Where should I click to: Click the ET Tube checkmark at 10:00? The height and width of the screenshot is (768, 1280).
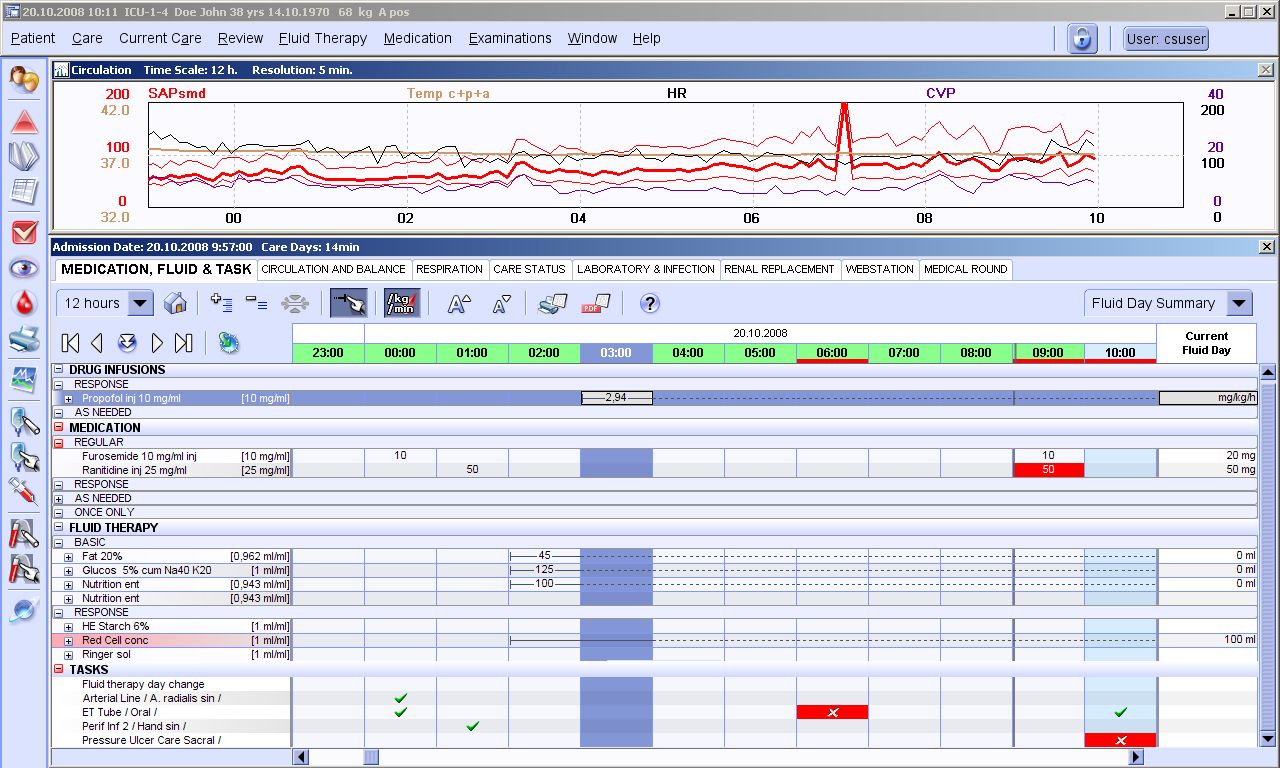pos(1120,712)
